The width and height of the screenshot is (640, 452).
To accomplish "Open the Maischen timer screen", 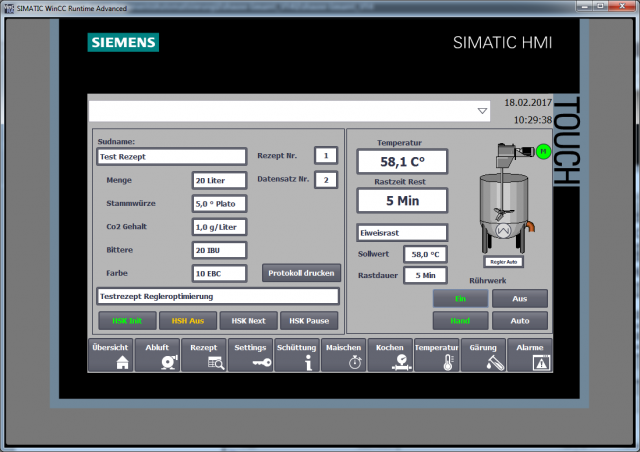I will (x=343, y=355).
